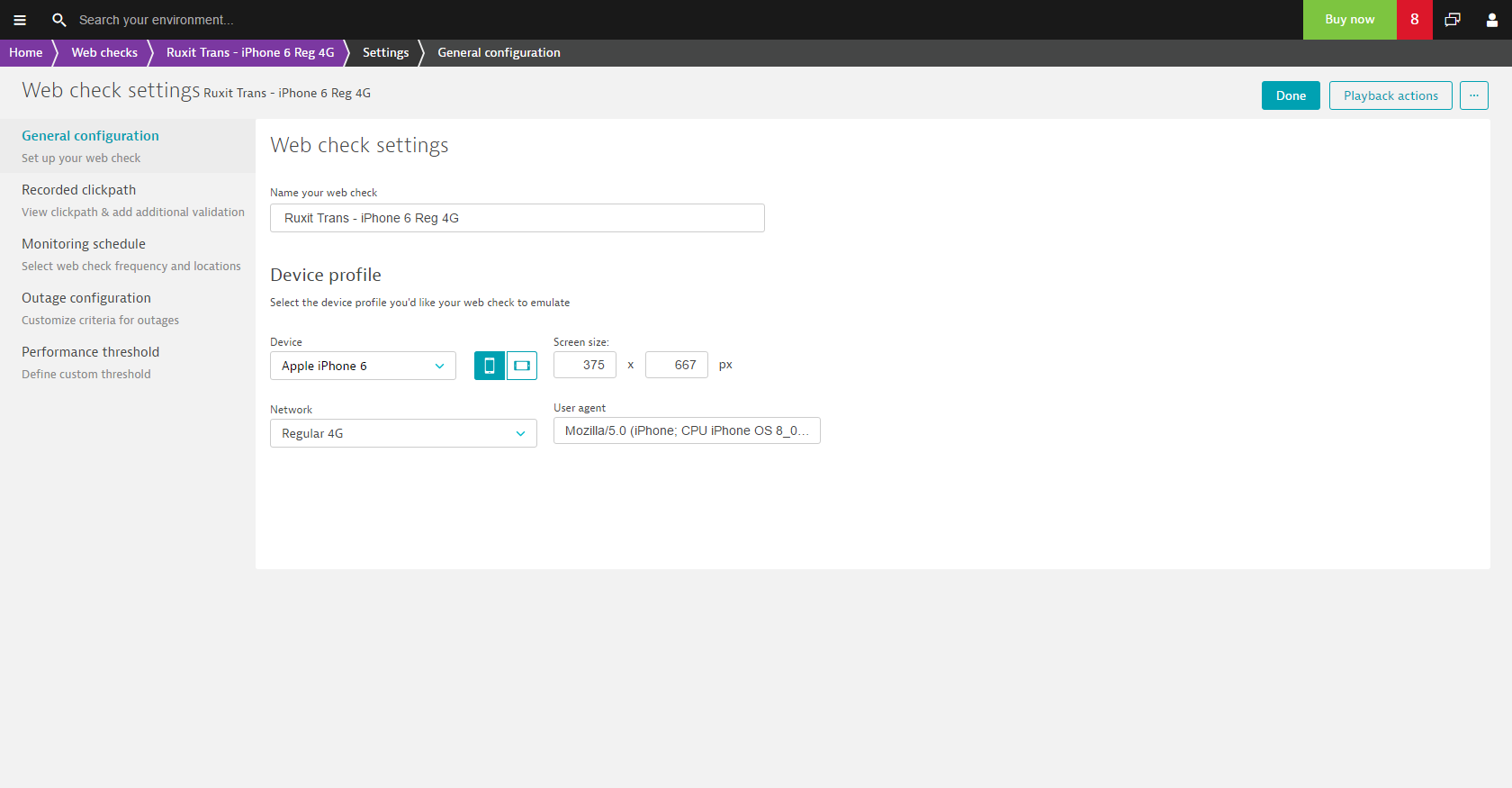Open the more options ellipsis button

pos(1474,95)
